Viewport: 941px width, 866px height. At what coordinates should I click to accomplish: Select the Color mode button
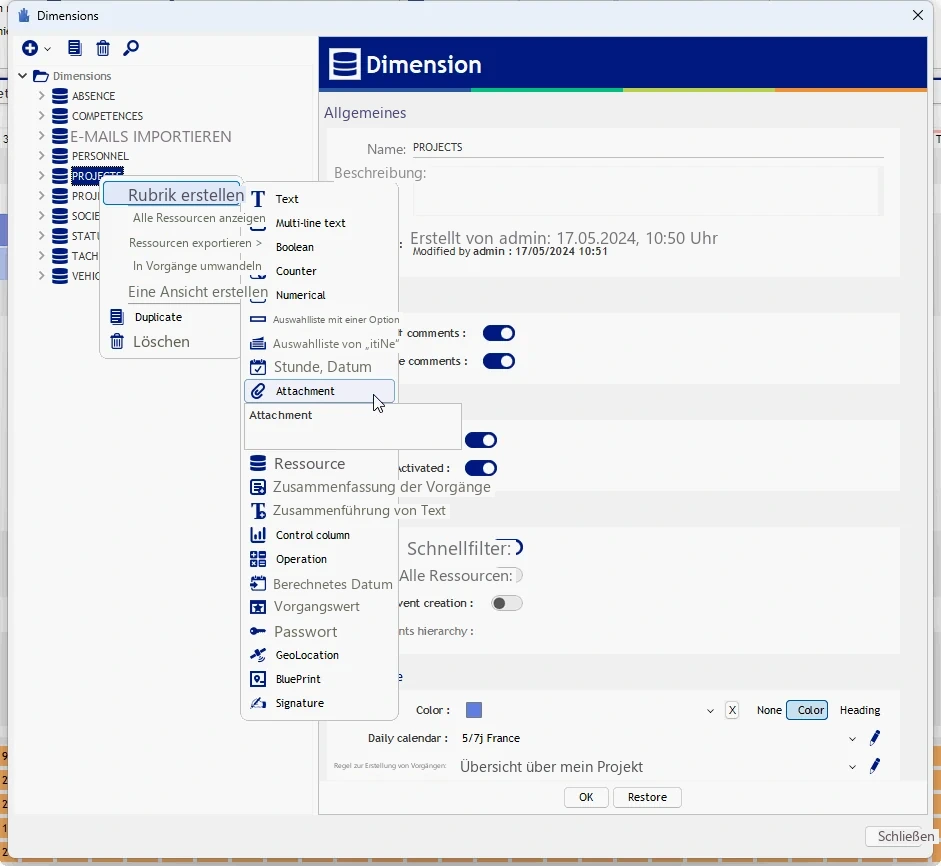click(x=807, y=710)
